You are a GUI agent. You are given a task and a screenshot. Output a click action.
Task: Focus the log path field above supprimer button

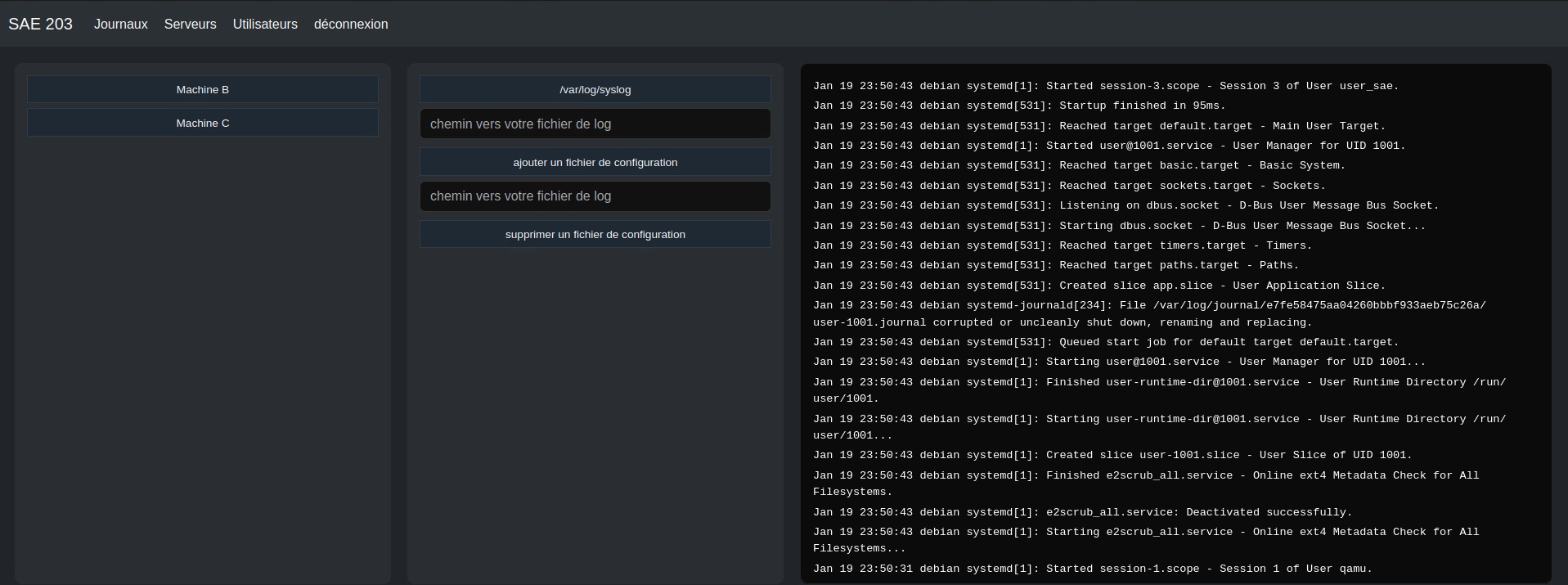pyautogui.click(x=595, y=196)
